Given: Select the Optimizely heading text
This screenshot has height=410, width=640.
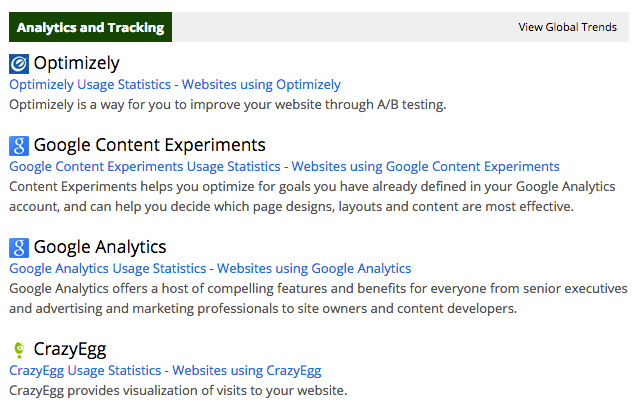Looking at the screenshot, I should pyautogui.click(x=76, y=64).
